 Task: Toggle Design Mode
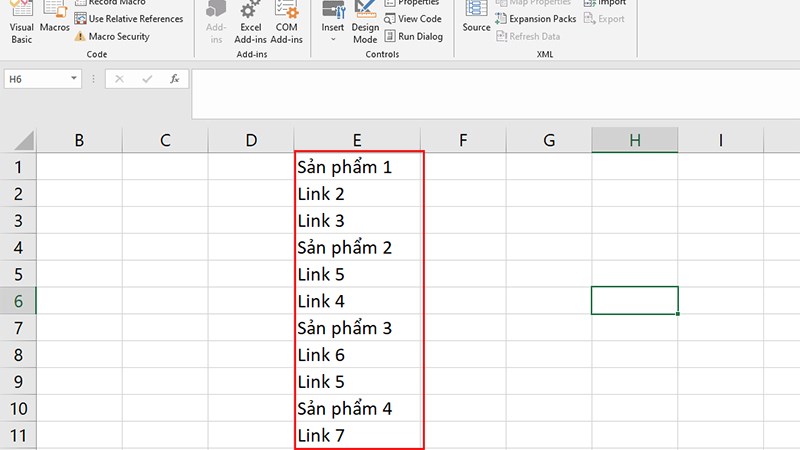pos(365,22)
